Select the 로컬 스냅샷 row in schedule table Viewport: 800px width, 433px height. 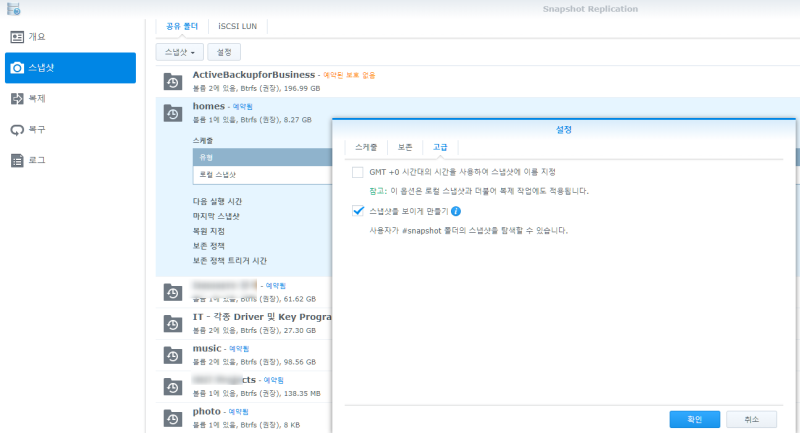(x=263, y=174)
